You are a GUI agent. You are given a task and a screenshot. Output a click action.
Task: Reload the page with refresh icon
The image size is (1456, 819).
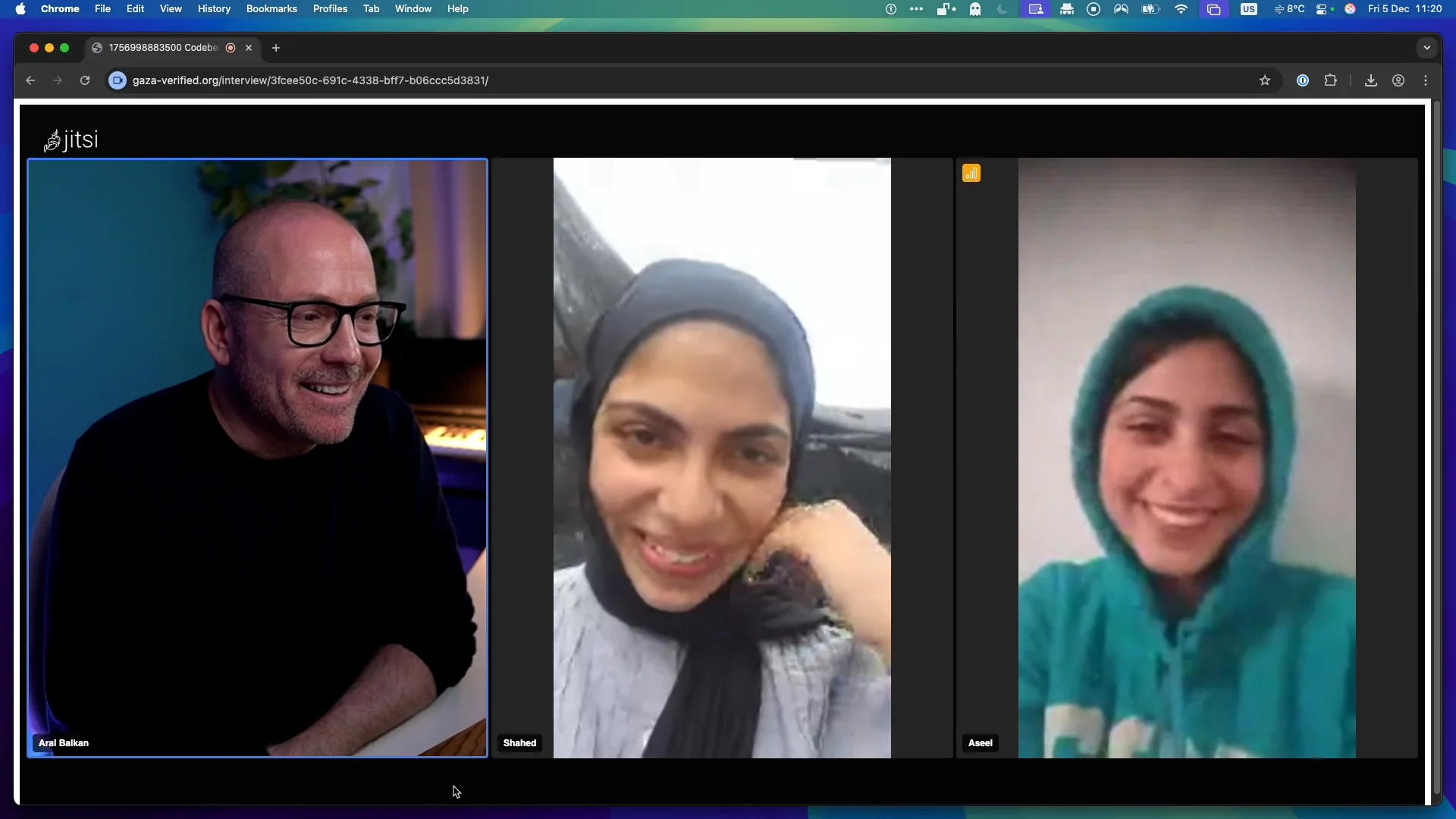tap(85, 80)
